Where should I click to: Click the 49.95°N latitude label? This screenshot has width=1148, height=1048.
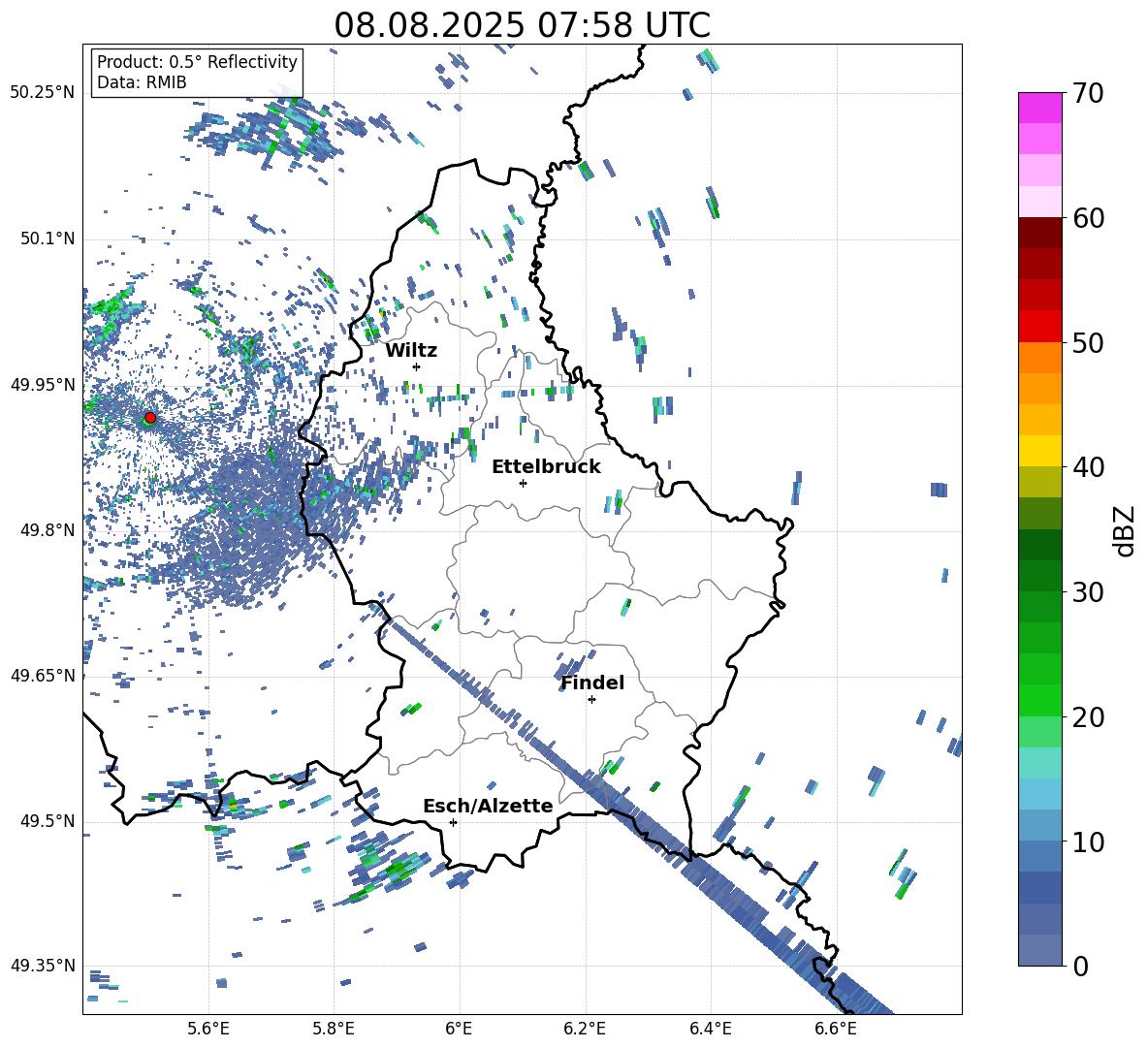pyautogui.click(x=43, y=385)
